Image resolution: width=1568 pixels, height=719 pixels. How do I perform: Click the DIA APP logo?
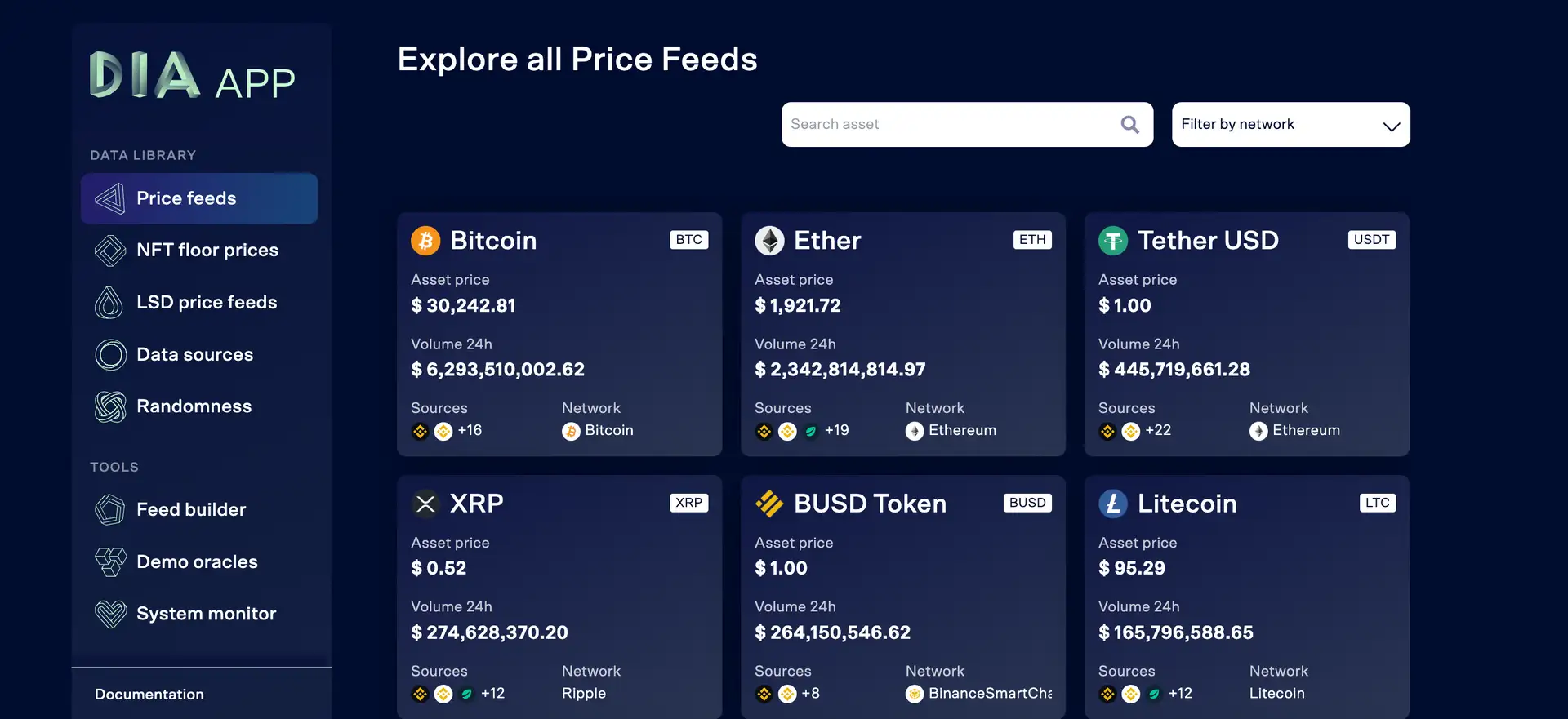tap(192, 76)
